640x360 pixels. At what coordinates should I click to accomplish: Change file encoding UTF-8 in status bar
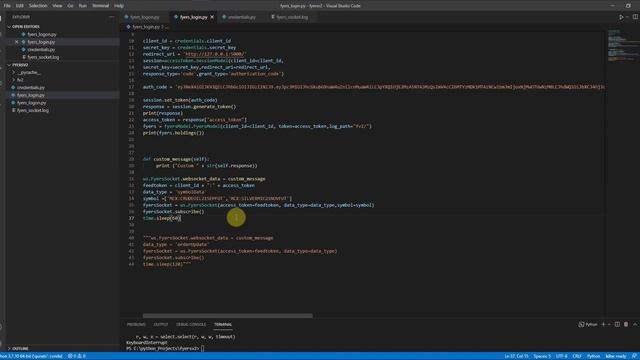click(x=562, y=356)
